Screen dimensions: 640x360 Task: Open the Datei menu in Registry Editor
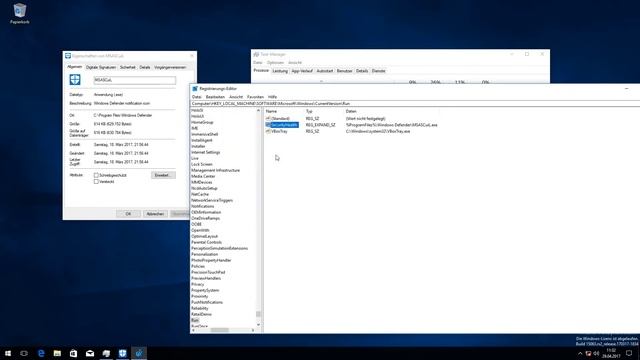pyautogui.click(x=197, y=97)
